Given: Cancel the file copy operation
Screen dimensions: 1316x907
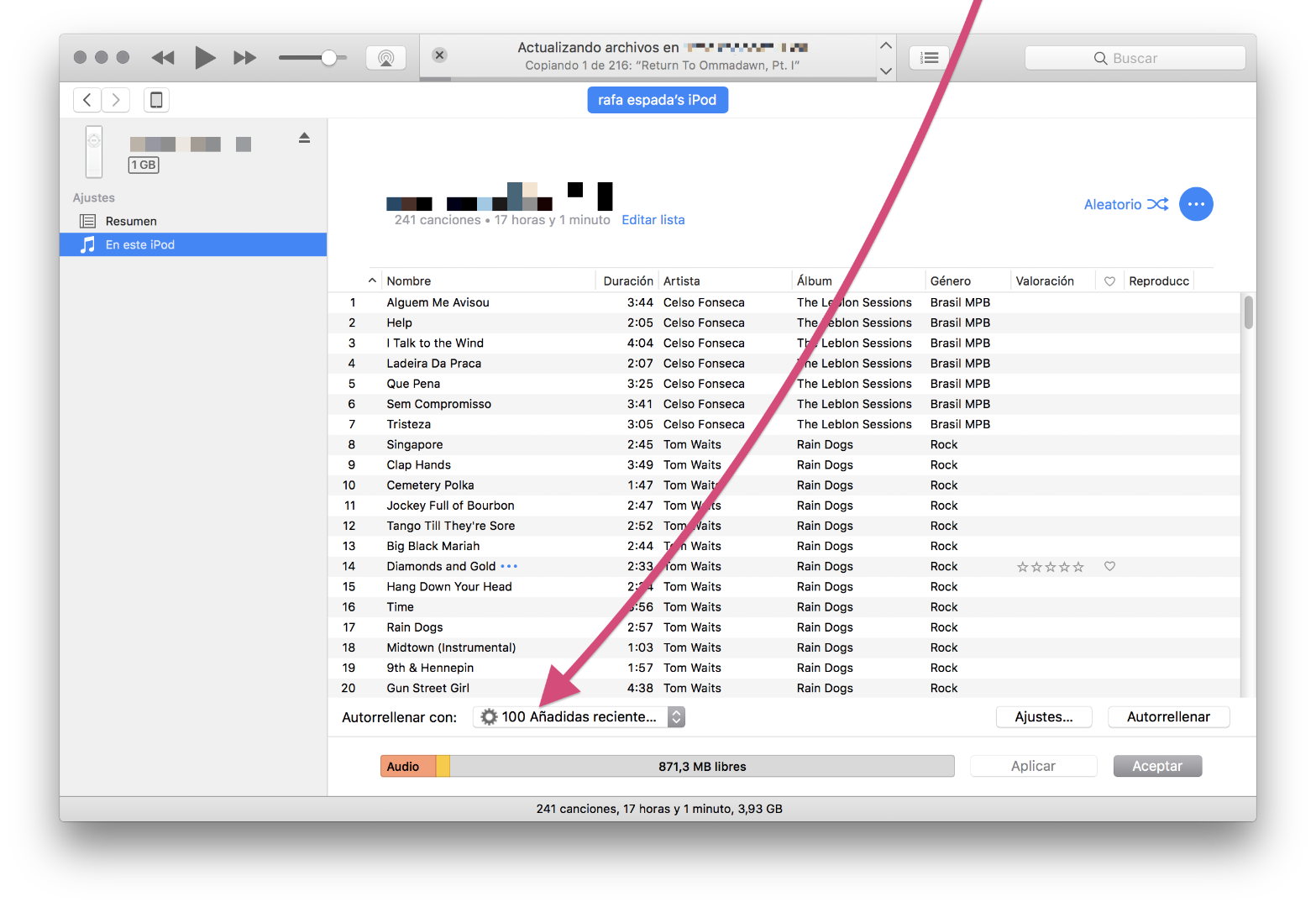Looking at the screenshot, I should [439, 55].
